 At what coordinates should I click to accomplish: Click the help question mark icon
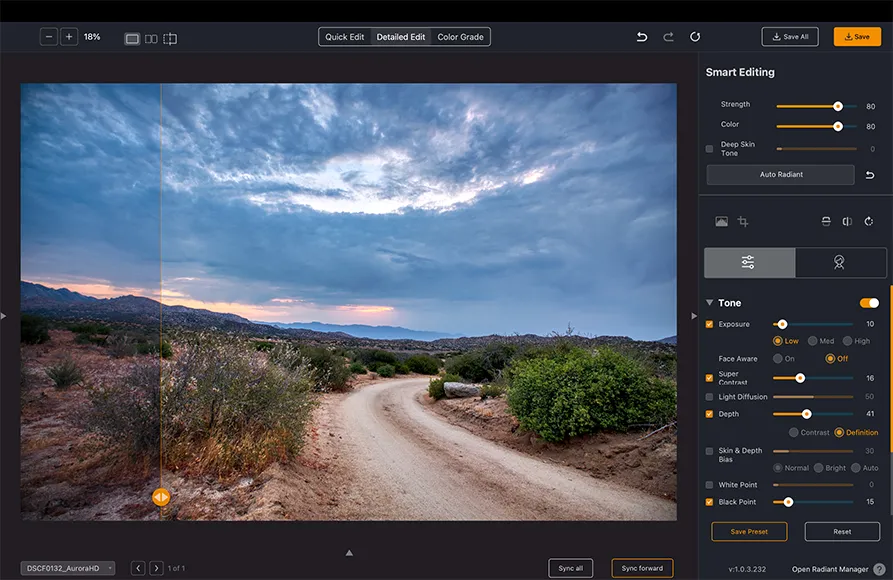[879, 569]
